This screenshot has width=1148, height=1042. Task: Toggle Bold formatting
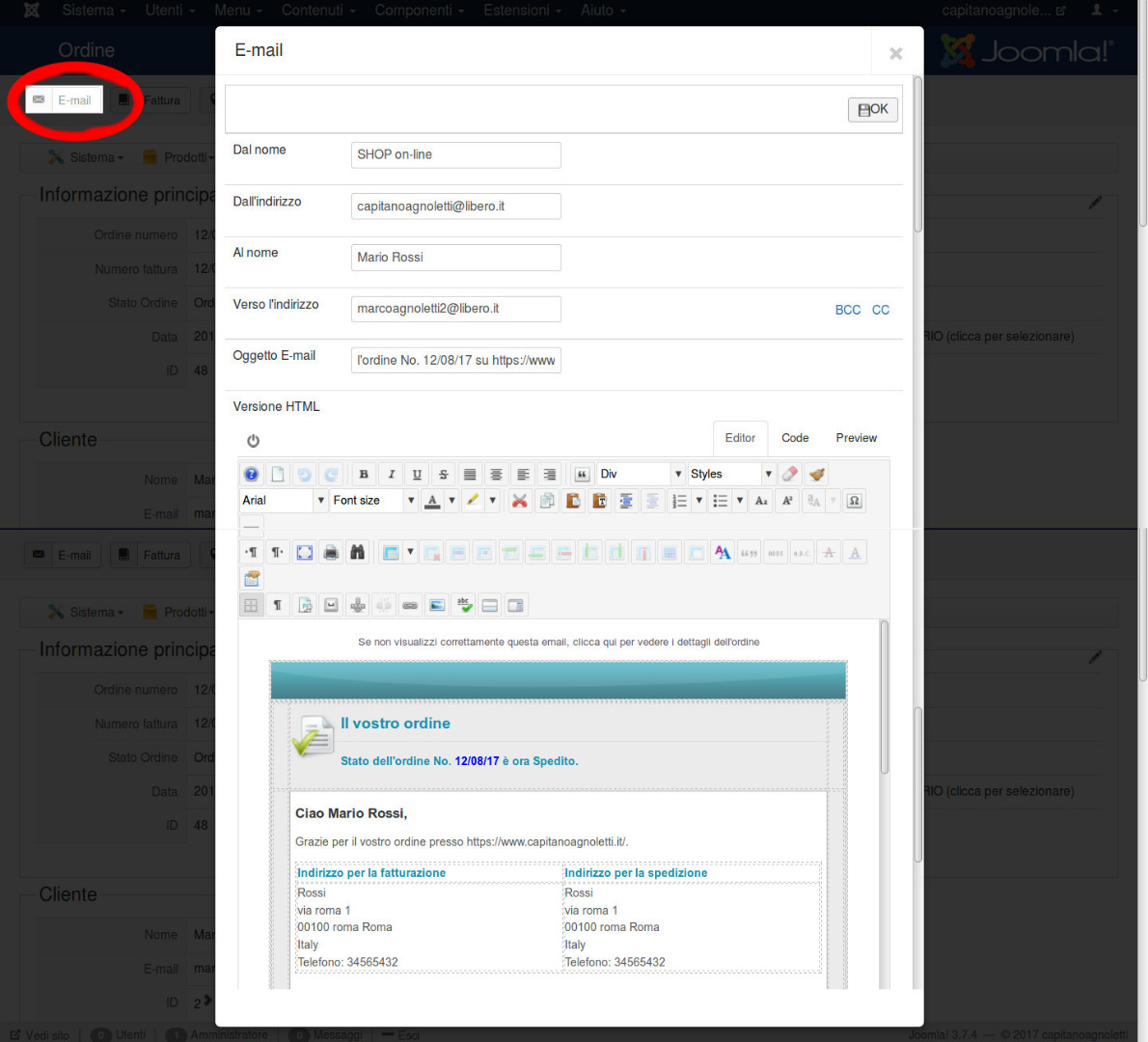pyautogui.click(x=364, y=475)
